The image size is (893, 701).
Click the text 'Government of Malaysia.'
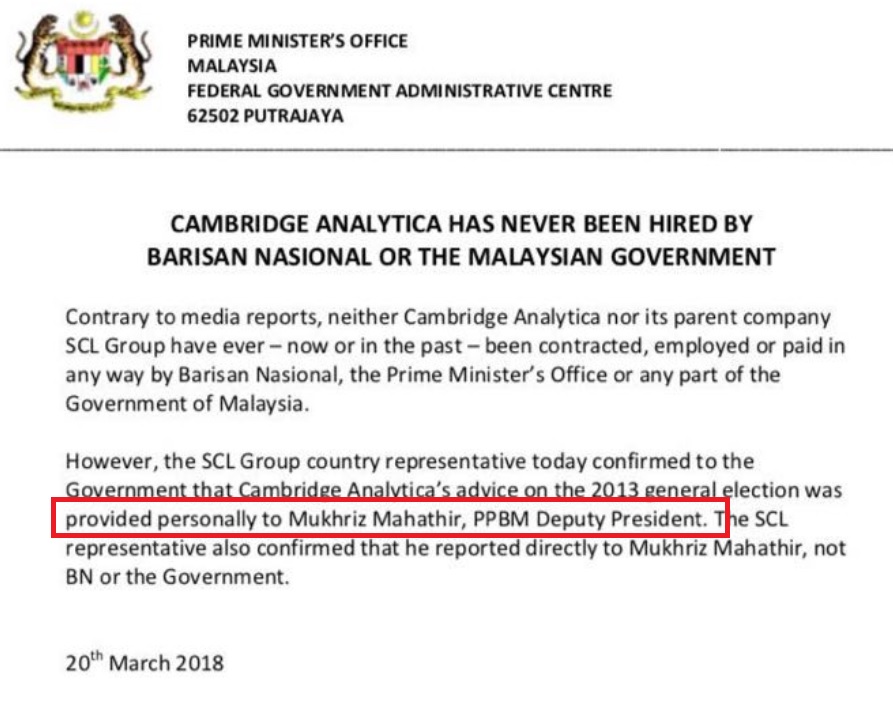tap(187, 404)
